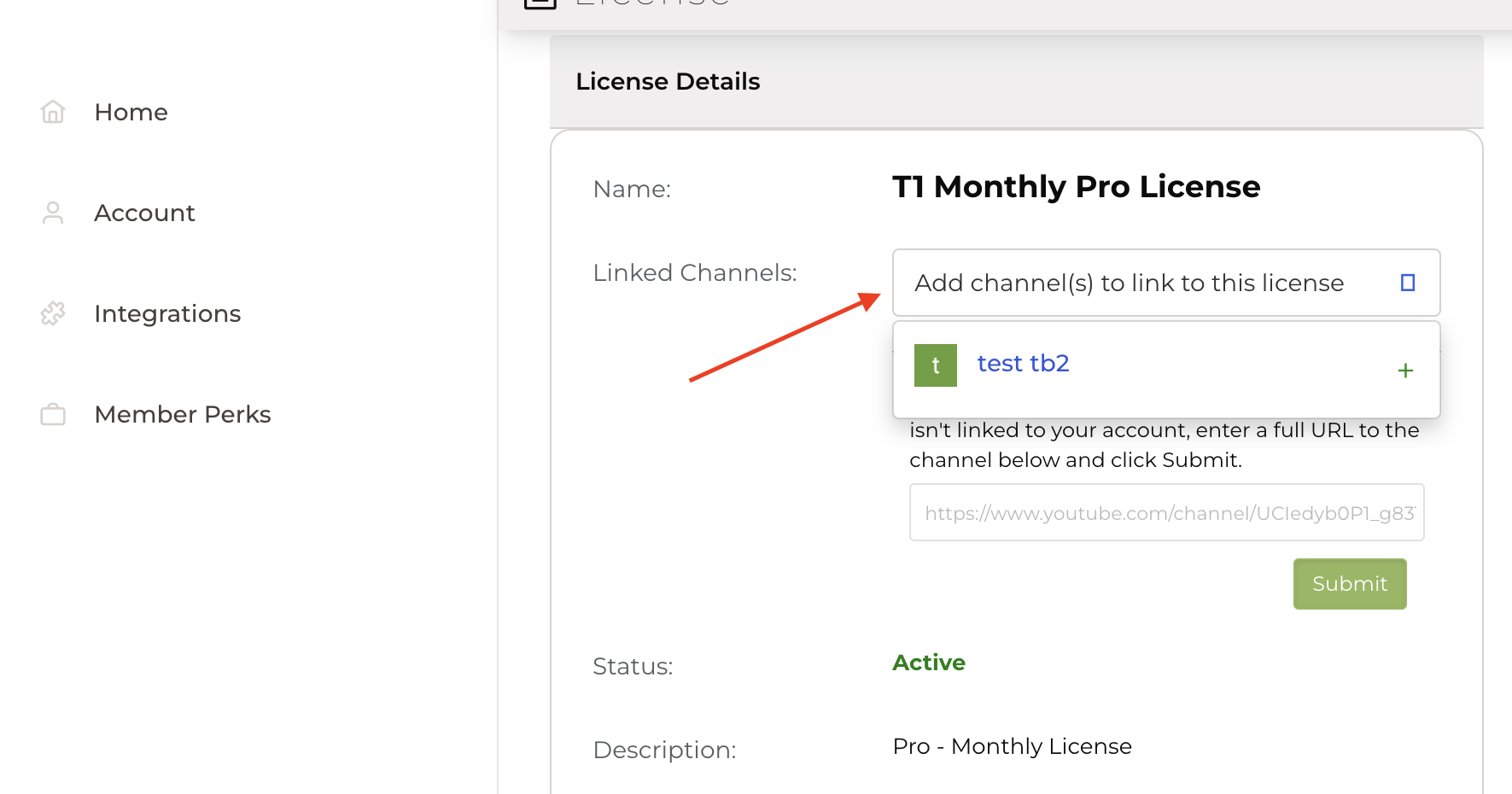Select test tb2 from the channel list
Image resolution: width=1512 pixels, height=794 pixels.
[1023, 364]
